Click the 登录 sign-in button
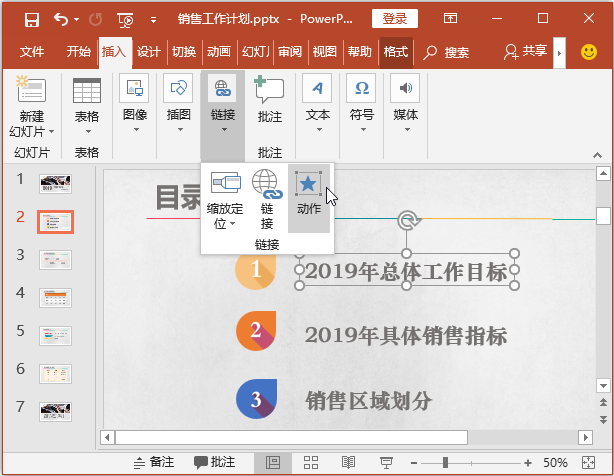 pos(395,18)
